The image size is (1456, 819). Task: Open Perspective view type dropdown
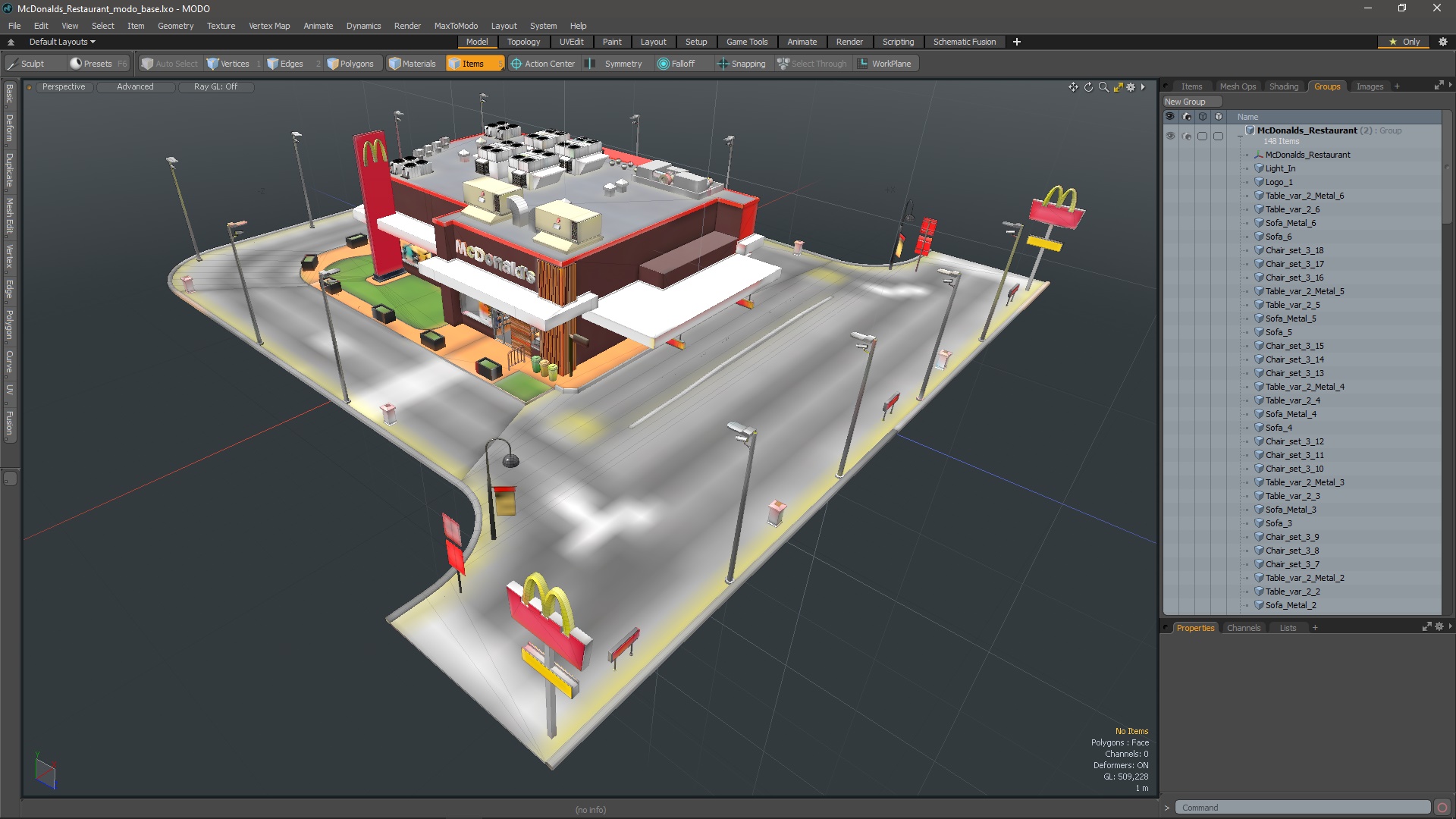click(x=64, y=86)
